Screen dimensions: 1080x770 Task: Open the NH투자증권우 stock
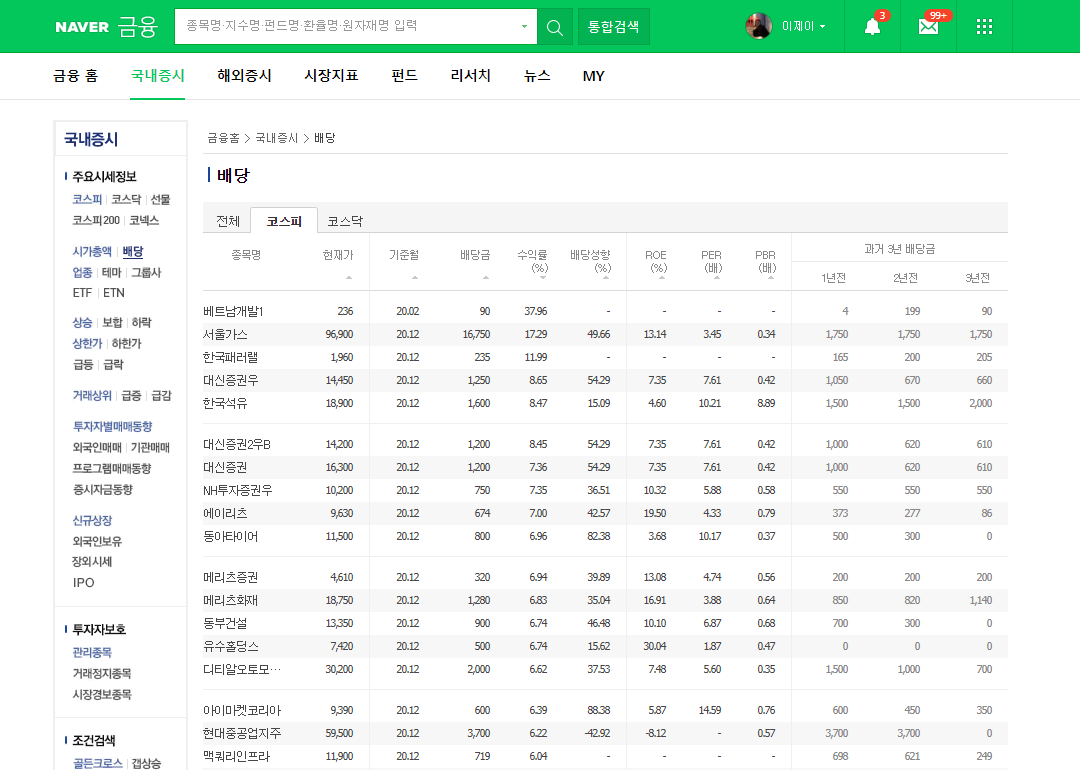[x=238, y=490]
